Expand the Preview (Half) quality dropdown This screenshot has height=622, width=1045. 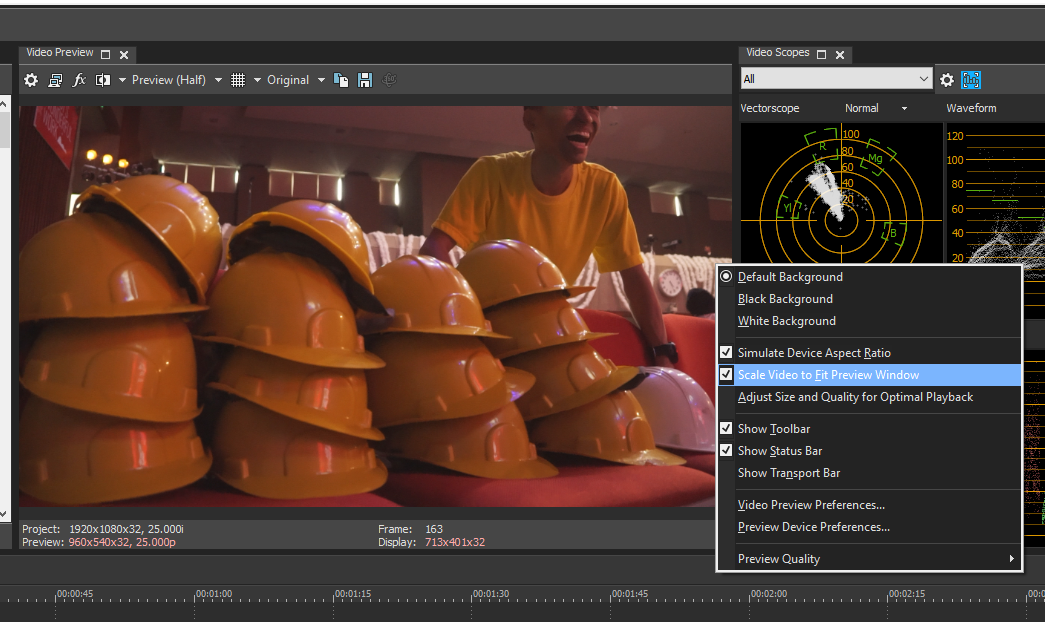click(218, 80)
